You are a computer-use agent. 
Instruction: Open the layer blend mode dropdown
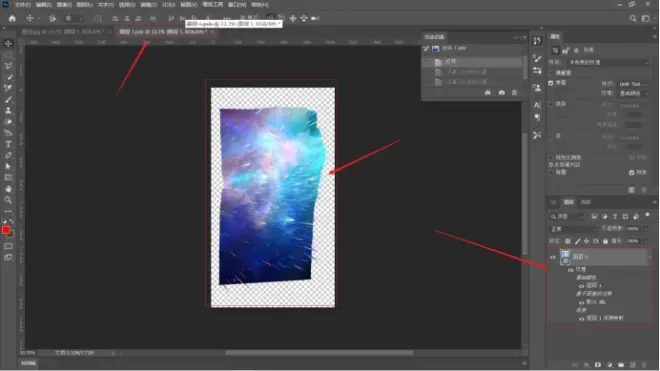[573, 229]
